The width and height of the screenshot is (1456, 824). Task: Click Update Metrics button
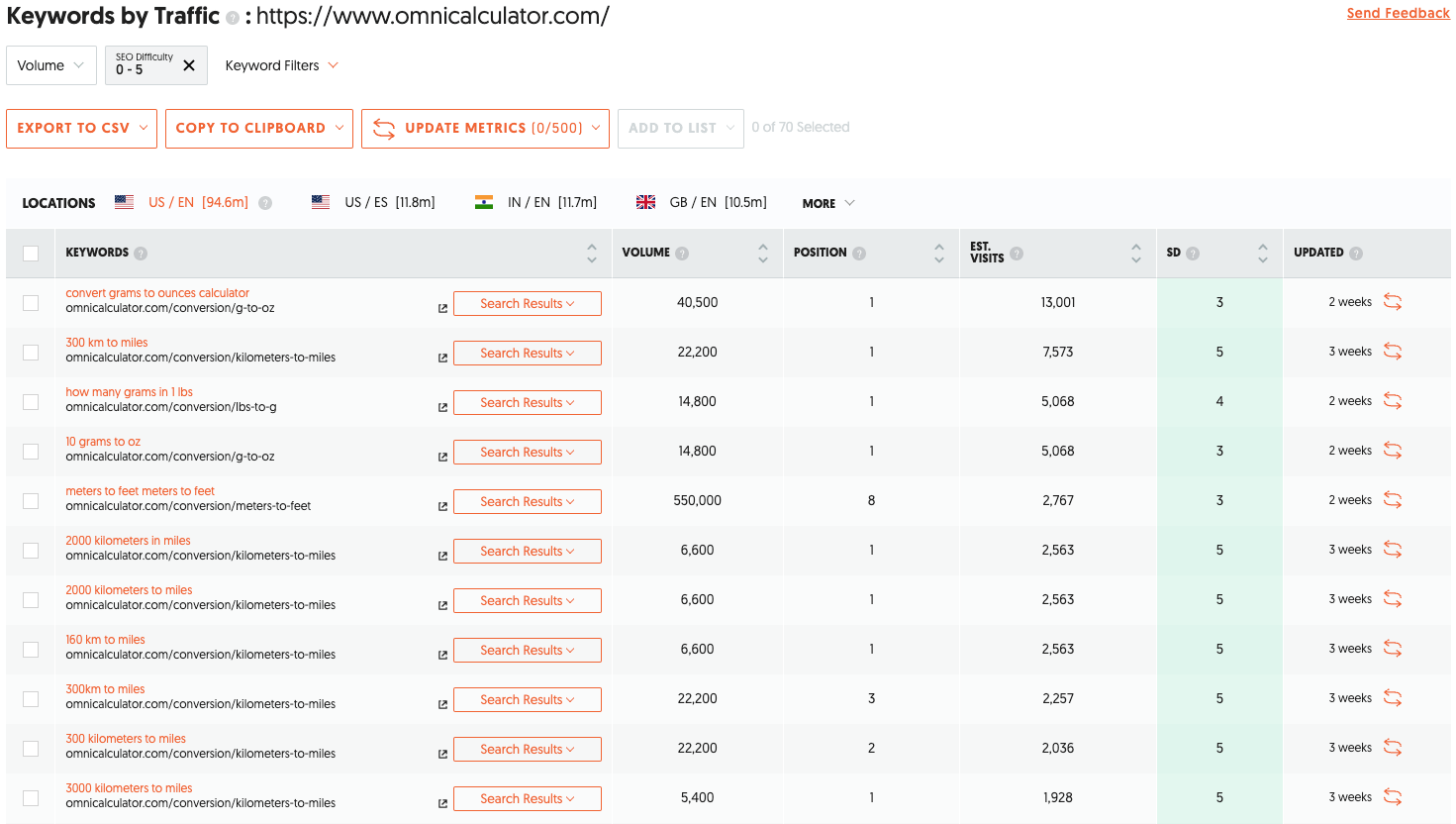click(x=485, y=129)
